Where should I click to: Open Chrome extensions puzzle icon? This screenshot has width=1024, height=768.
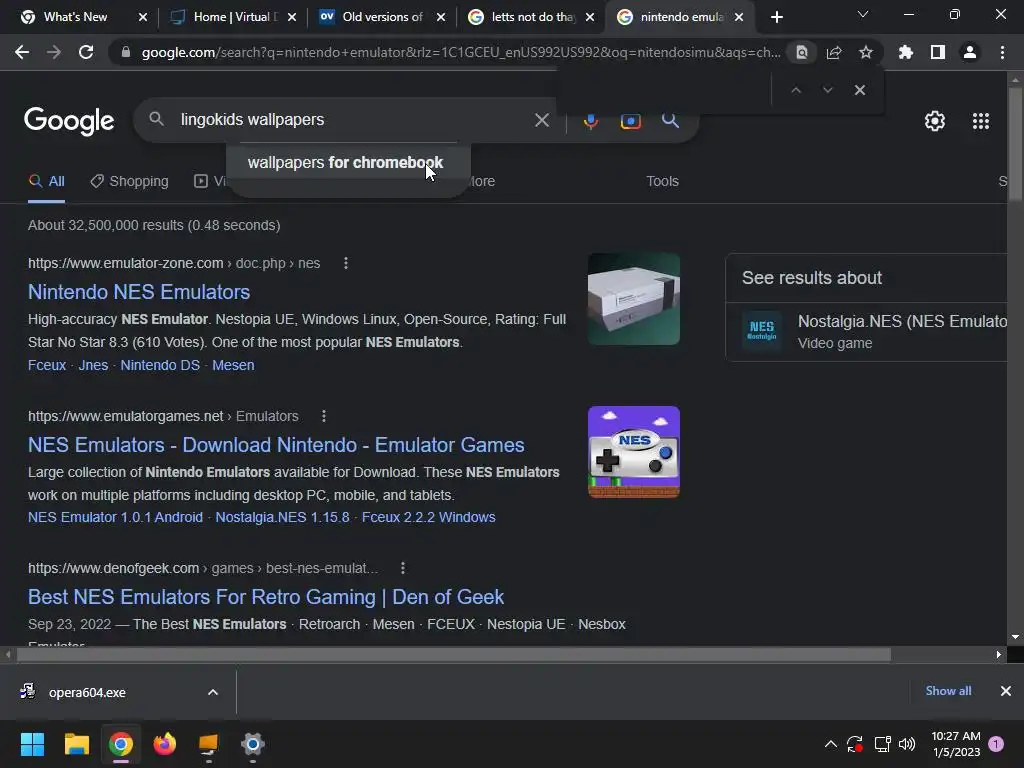[906, 52]
